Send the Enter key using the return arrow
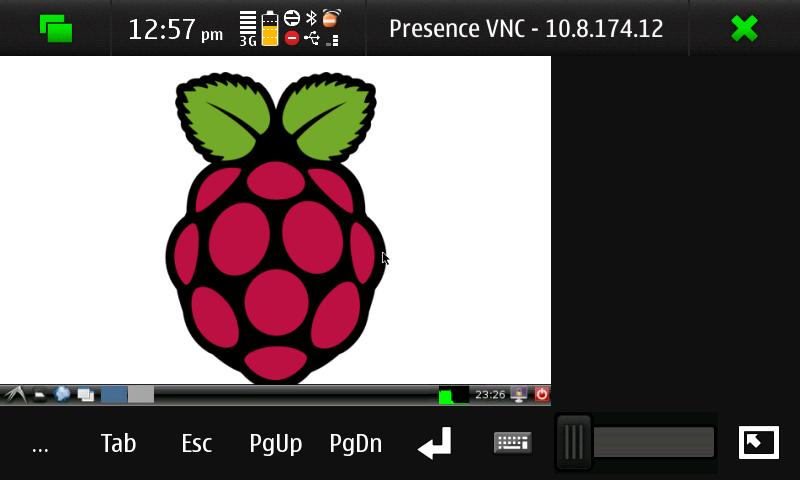This screenshot has width=800, height=480. 434,443
